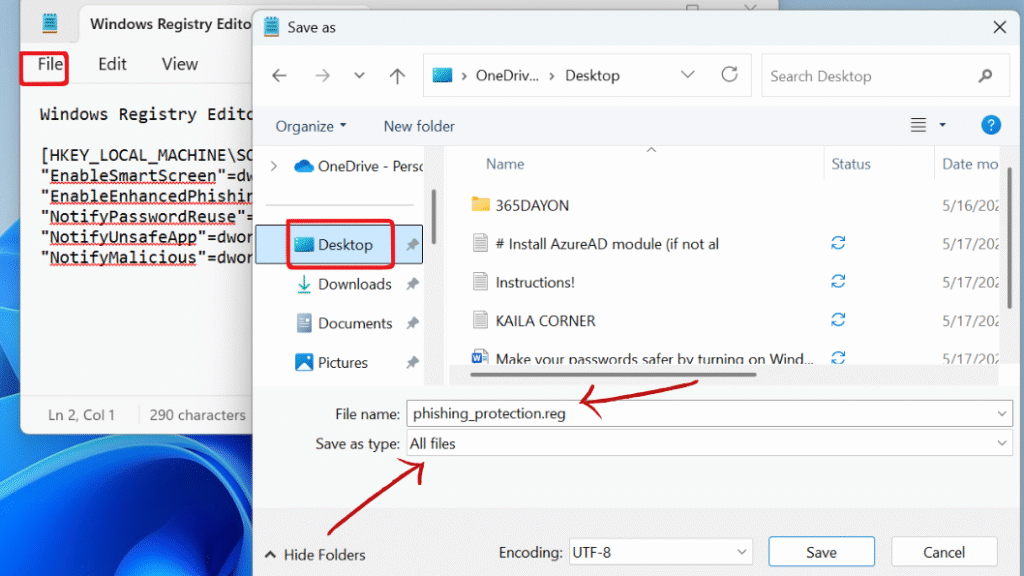Screen dimensions: 1024x576
Task: Click the search magnifier icon
Action: point(985,76)
